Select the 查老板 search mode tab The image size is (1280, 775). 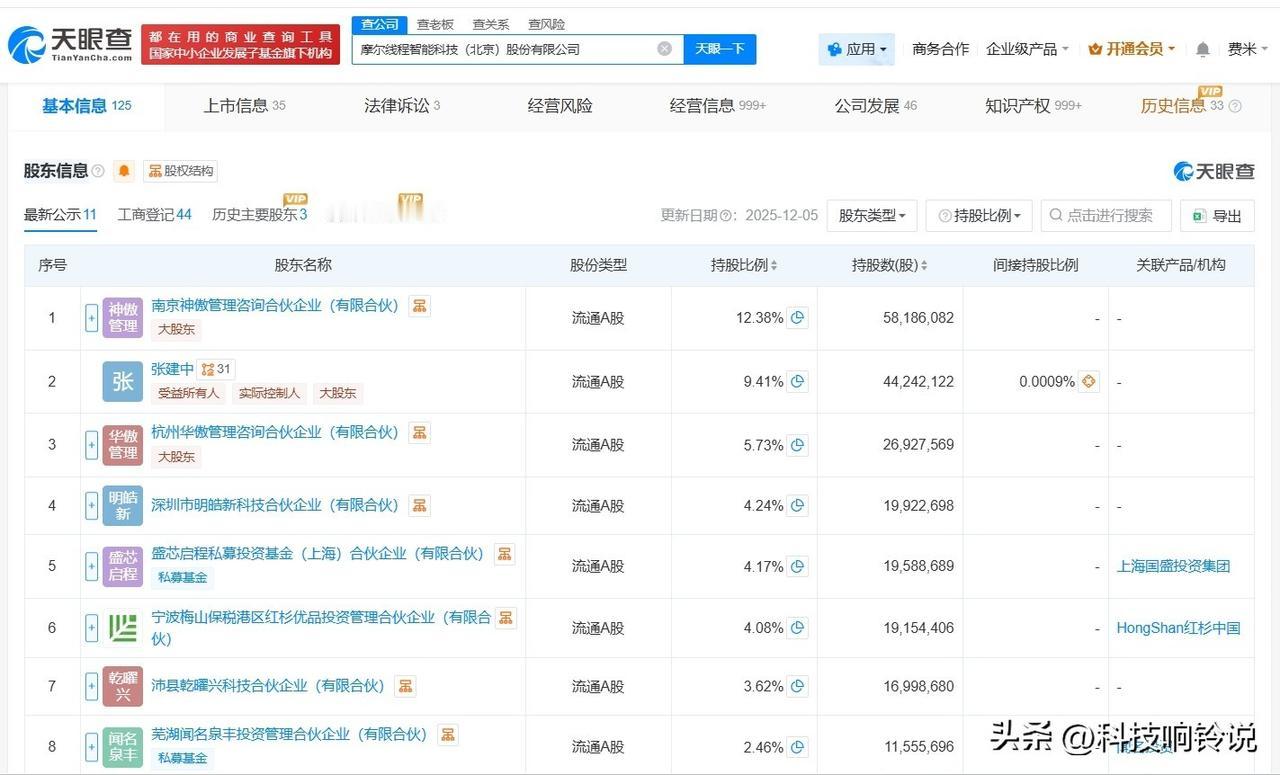(x=435, y=24)
